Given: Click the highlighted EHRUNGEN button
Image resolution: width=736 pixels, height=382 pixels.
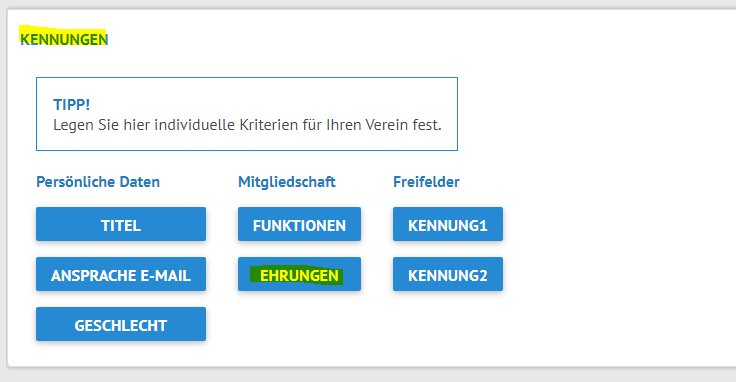Looking at the screenshot, I should pos(299,274).
